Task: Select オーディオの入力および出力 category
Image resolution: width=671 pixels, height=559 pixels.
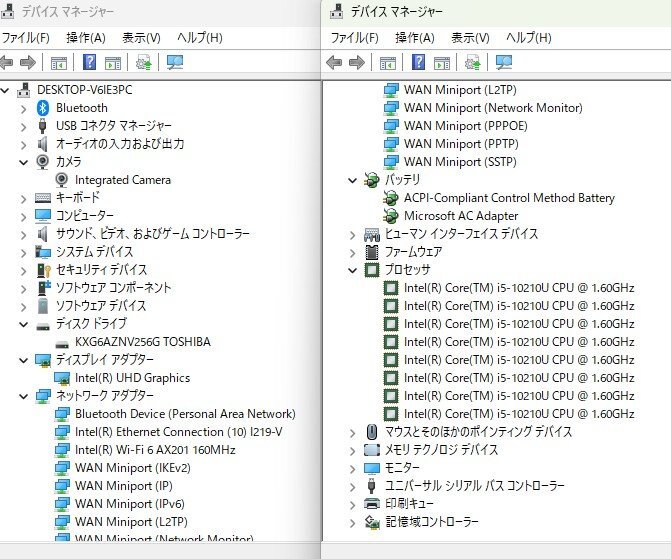Action: [120, 144]
